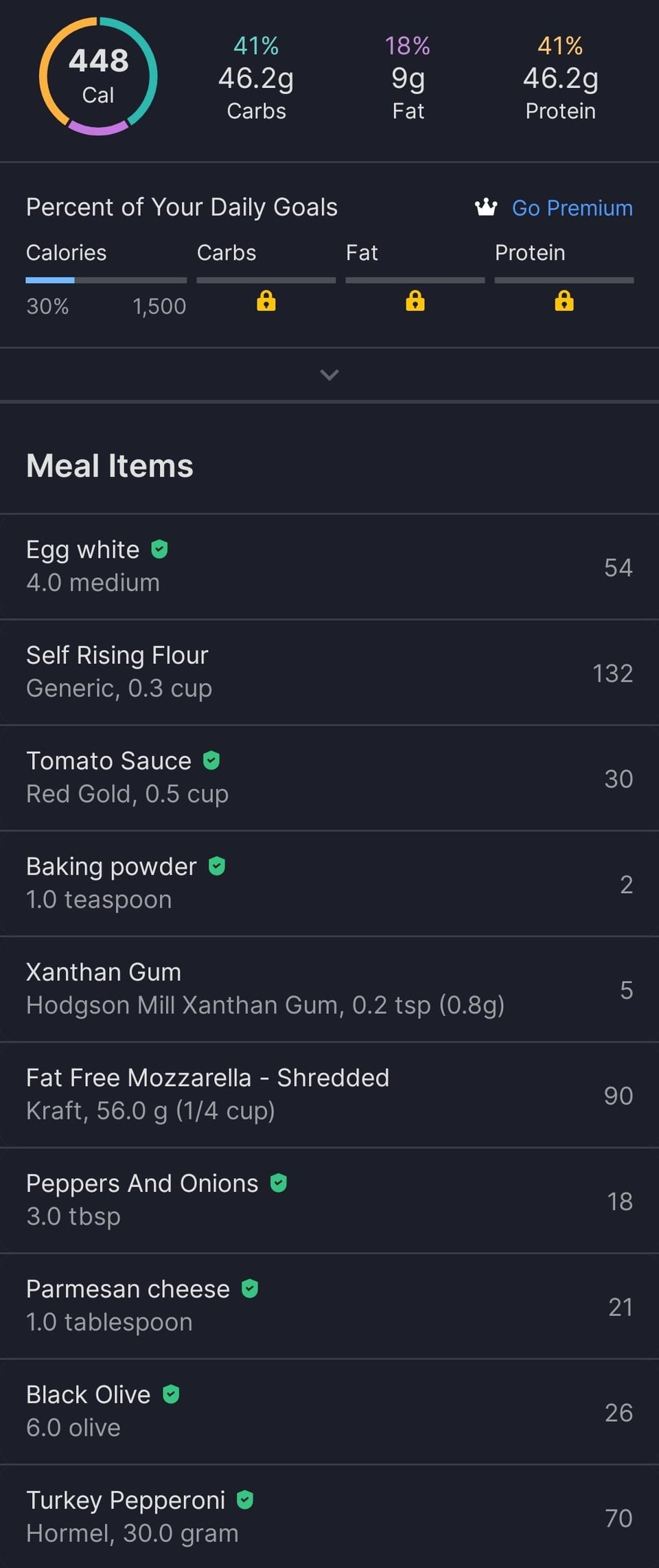The image size is (659, 1568).
Task: Click the crown icon beside Go Premium
Action: [x=486, y=207]
